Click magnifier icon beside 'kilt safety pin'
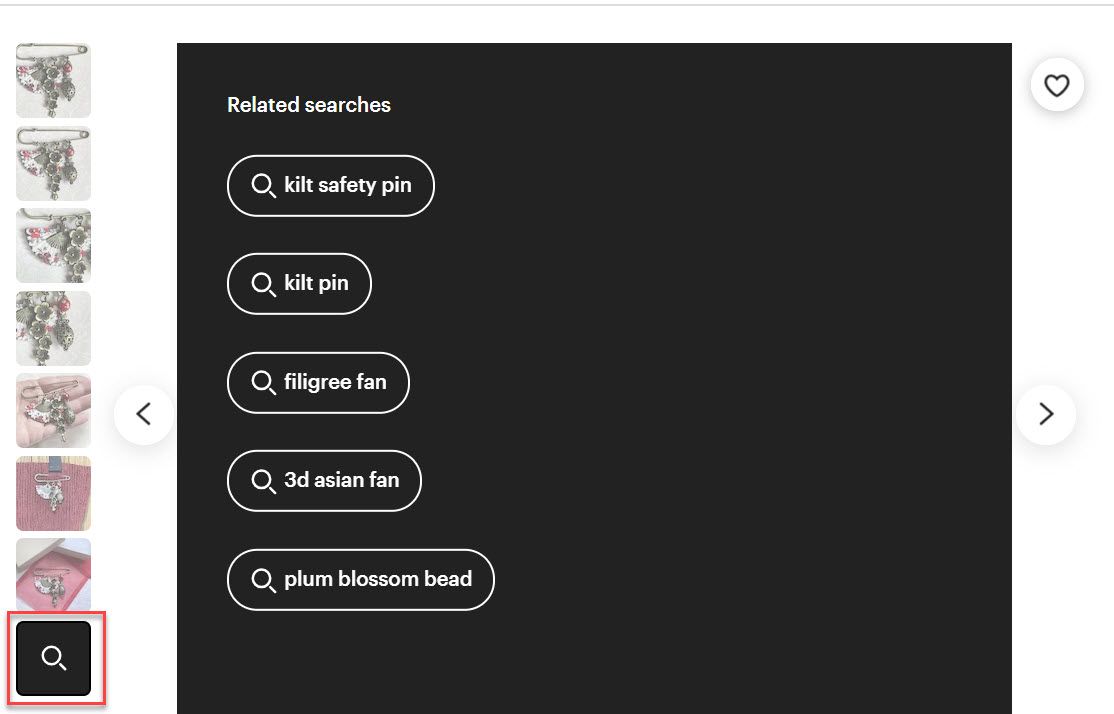 tap(263, 186)
